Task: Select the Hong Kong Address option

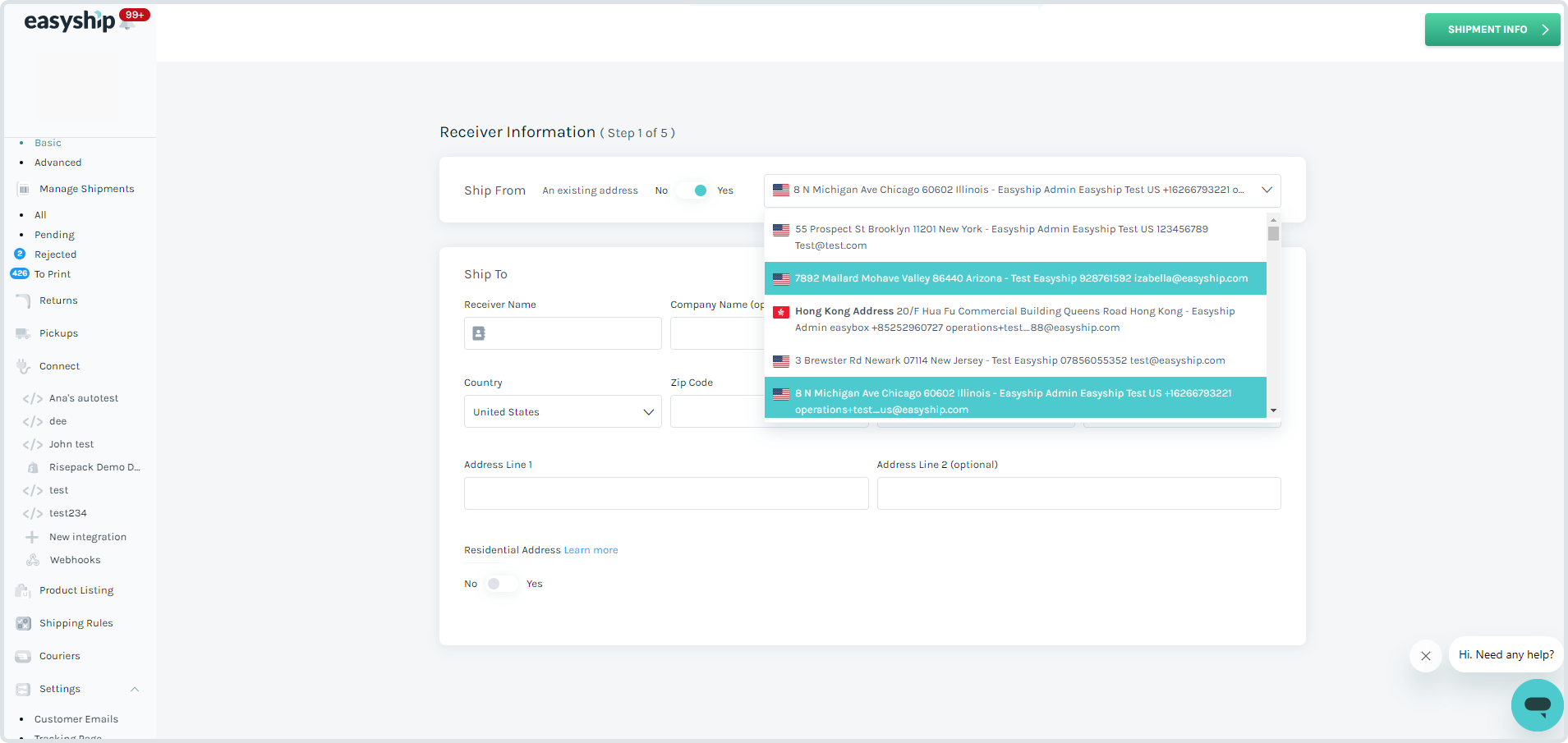Action: 1015,319
